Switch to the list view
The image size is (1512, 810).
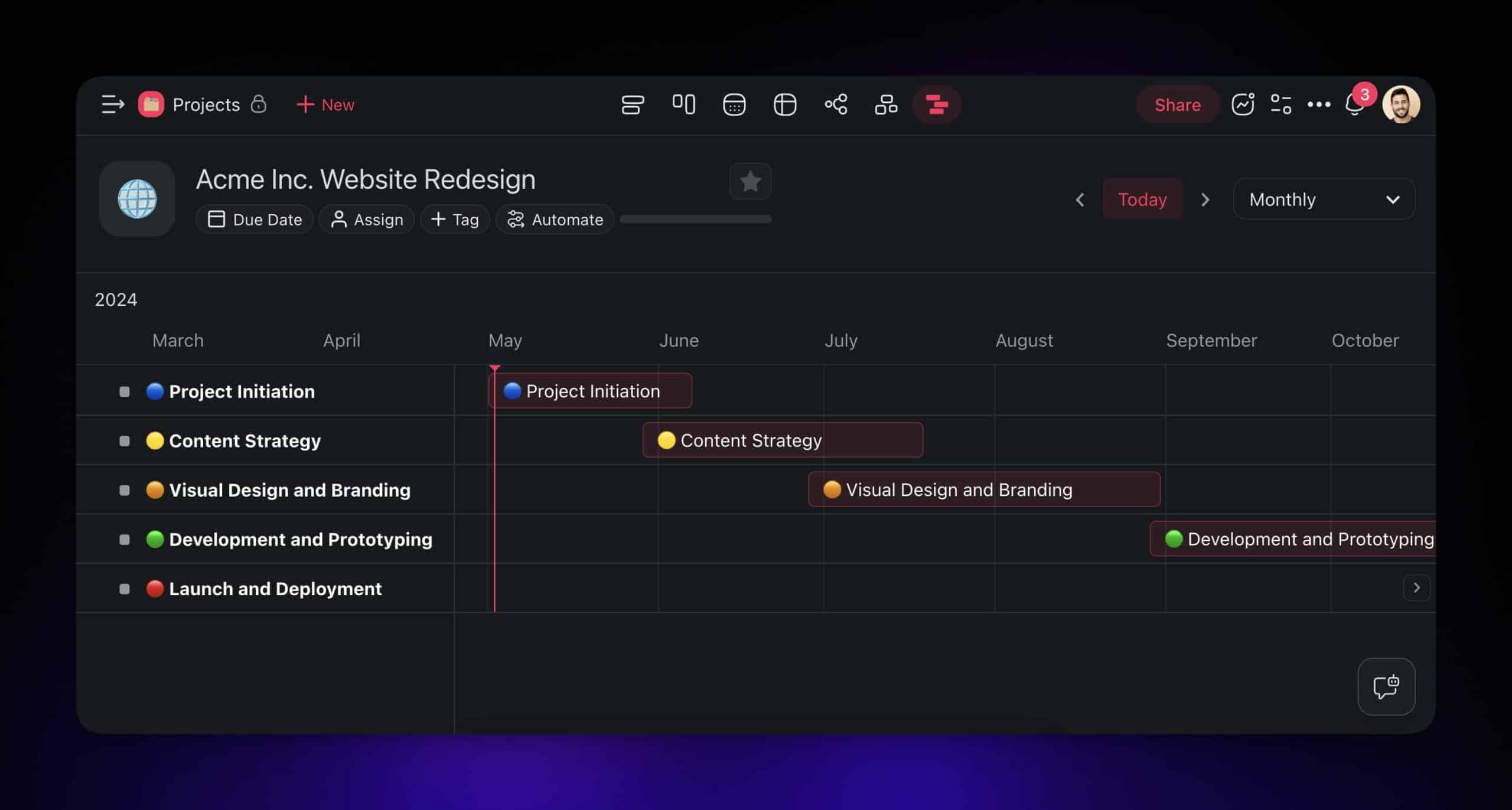(633, 104)
